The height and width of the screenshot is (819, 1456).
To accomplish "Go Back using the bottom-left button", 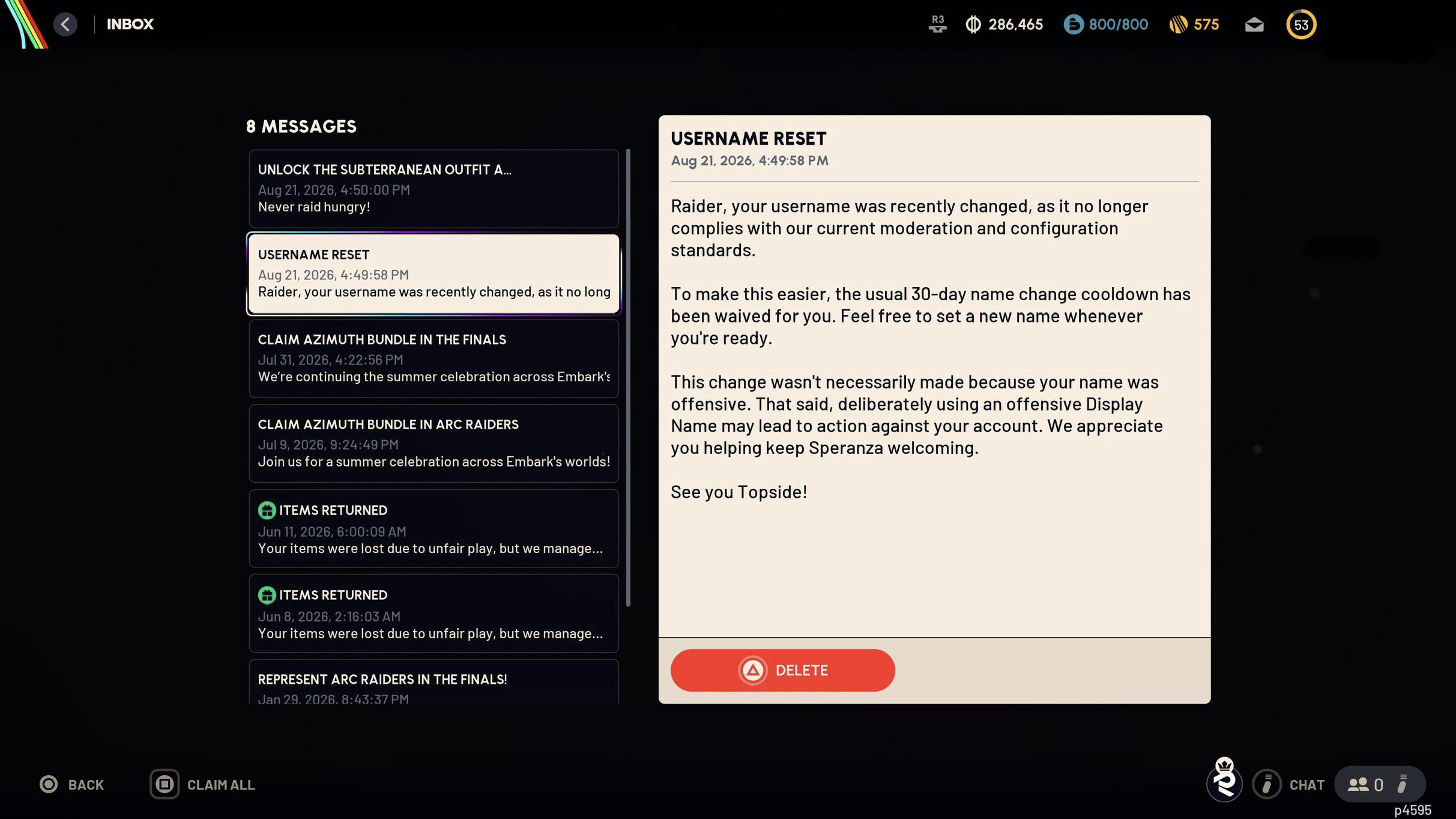I will (71, 784).
